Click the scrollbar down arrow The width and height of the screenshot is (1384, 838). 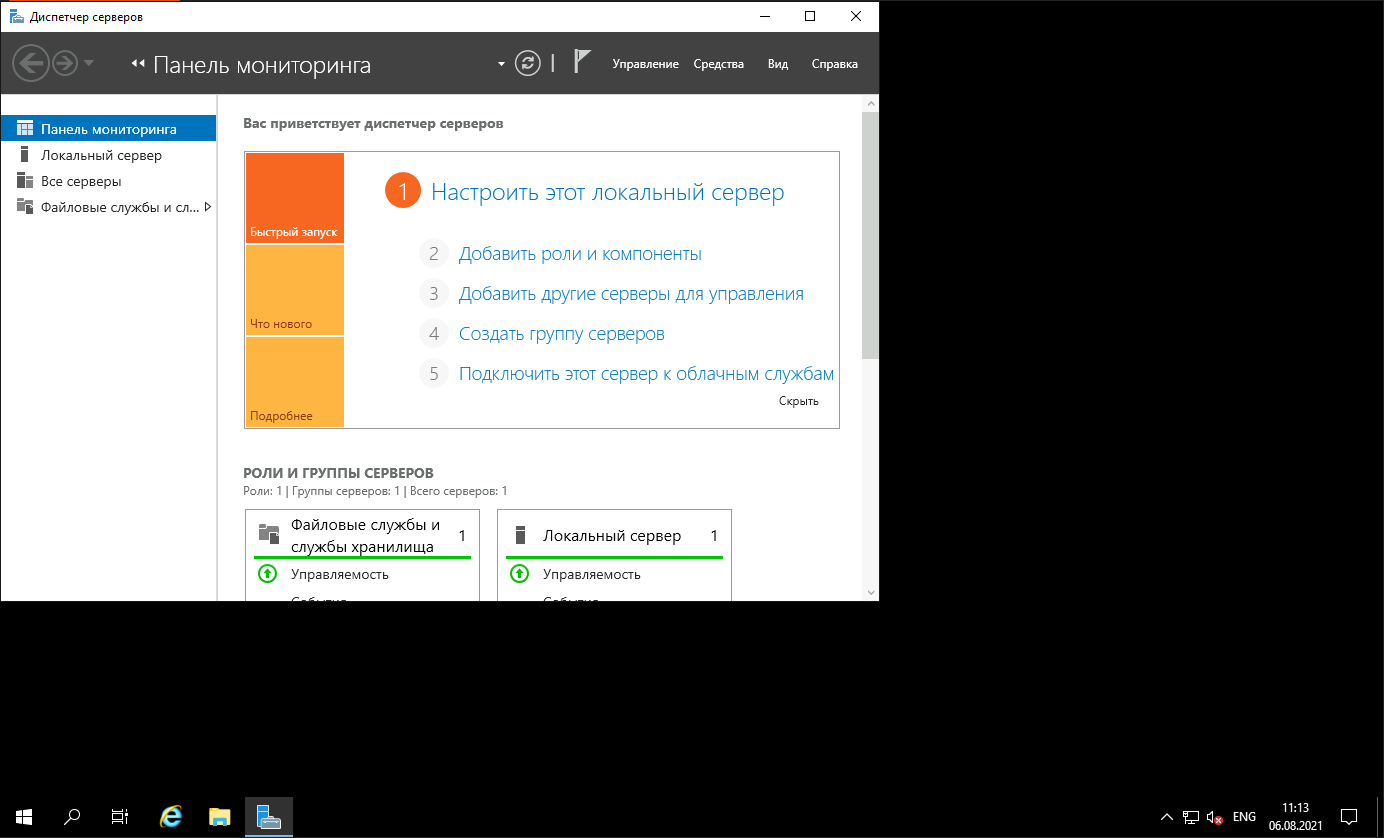point(870,592)
